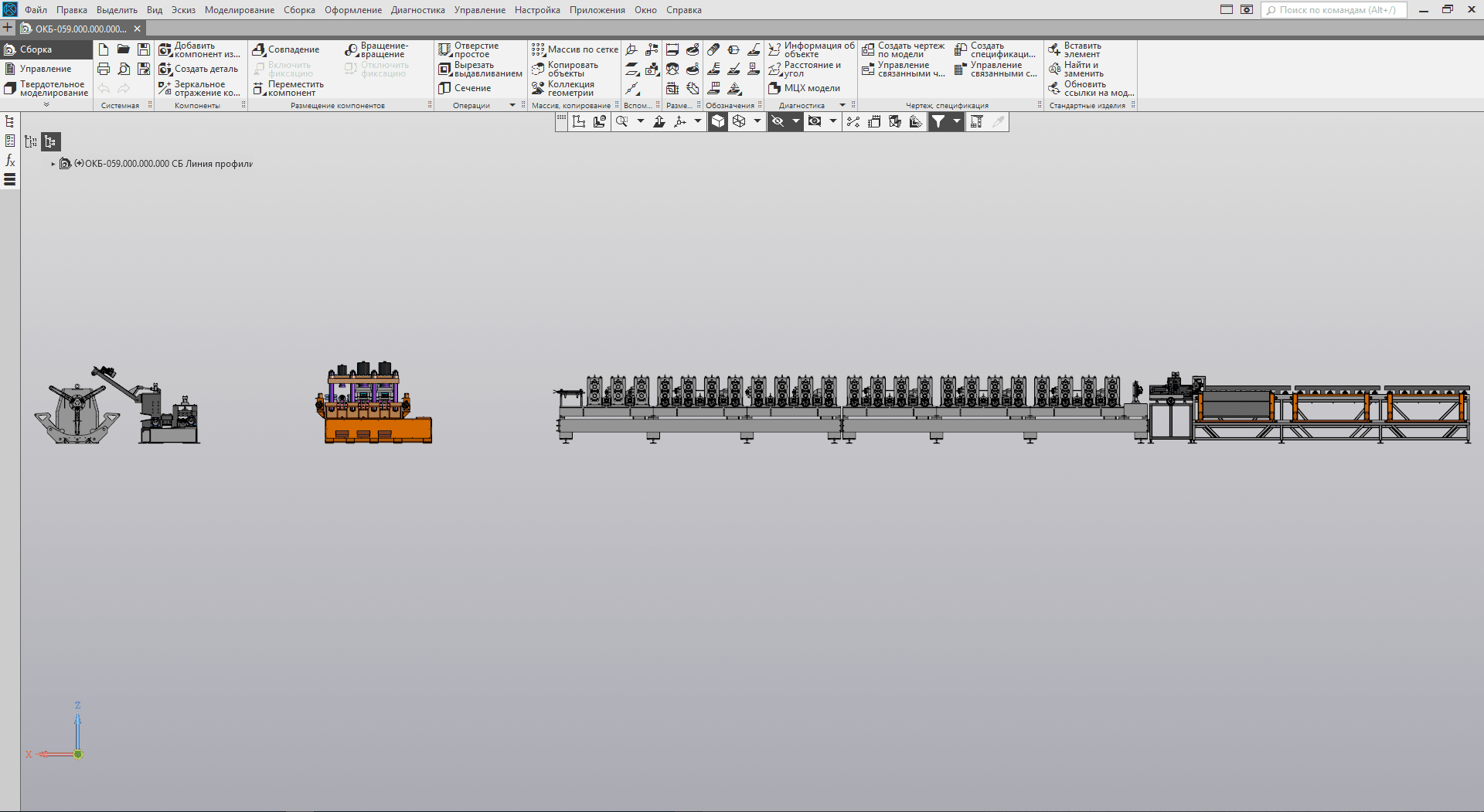This screenshot has width=1484, height=812.
Task: Click the Variables (fx) panel icon
Action: coord(10,160)
